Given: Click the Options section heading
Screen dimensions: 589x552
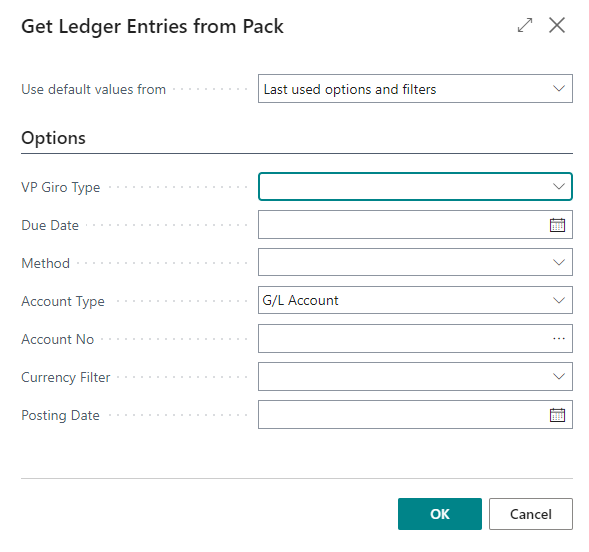Looking at the screenshot, I should pos(53,138).
